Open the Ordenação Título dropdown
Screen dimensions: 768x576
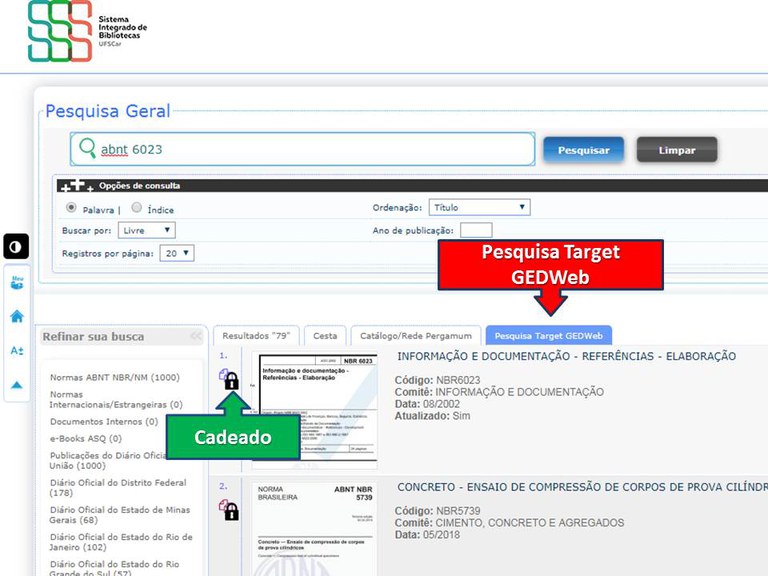[480, 207]
